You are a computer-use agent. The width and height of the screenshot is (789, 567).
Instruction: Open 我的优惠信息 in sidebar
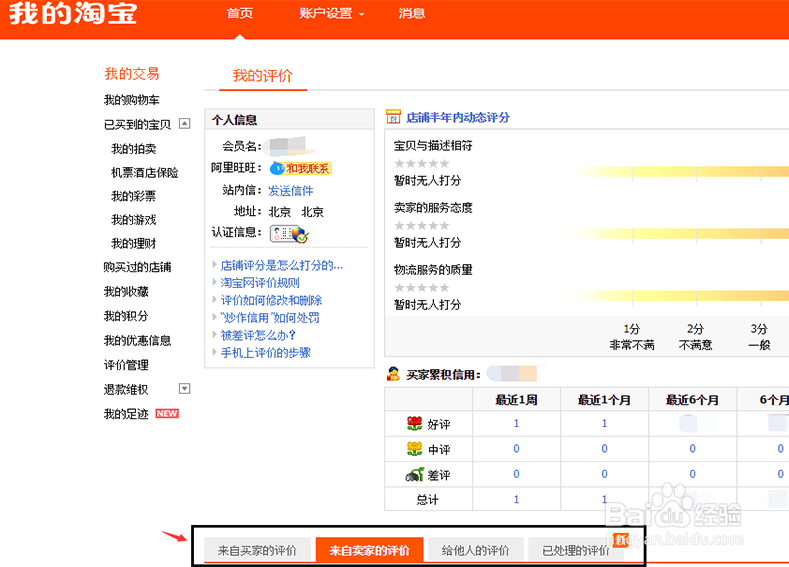pyautogui.click(x=137, y=341)
